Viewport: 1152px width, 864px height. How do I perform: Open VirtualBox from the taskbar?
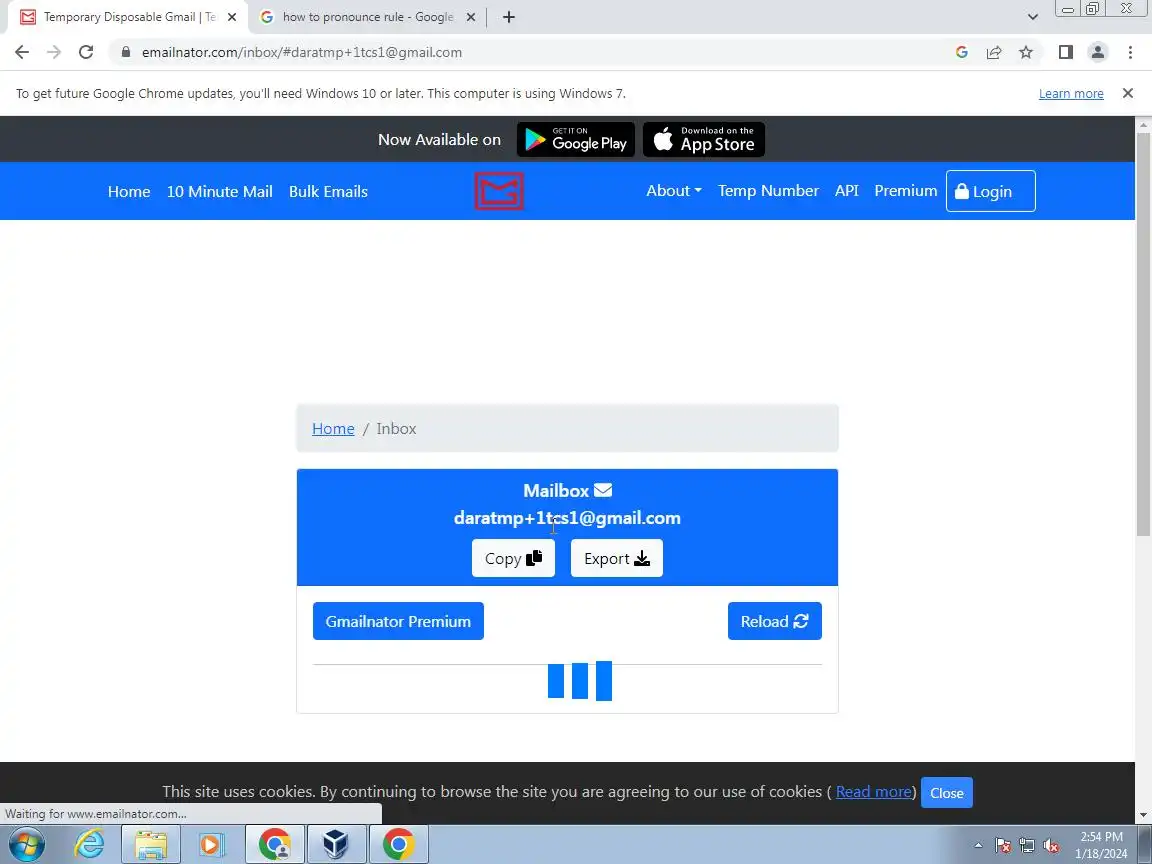pos(336,844)
